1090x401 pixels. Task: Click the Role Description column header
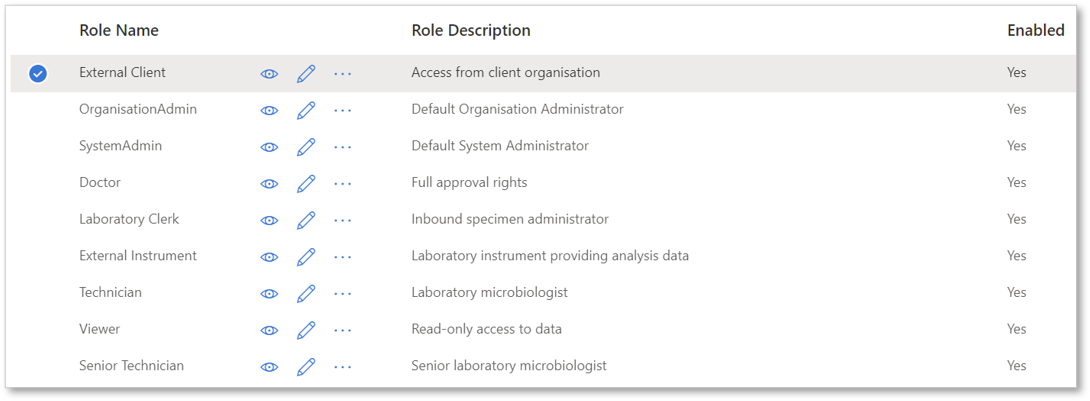point(471,31)
